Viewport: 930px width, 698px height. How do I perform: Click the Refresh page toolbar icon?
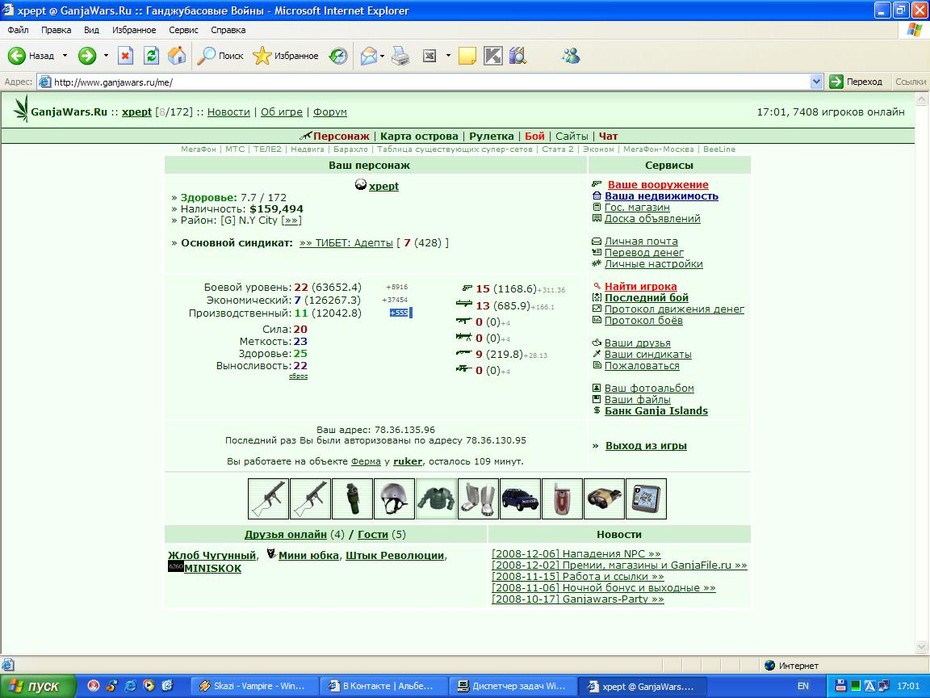pos(151,56)
